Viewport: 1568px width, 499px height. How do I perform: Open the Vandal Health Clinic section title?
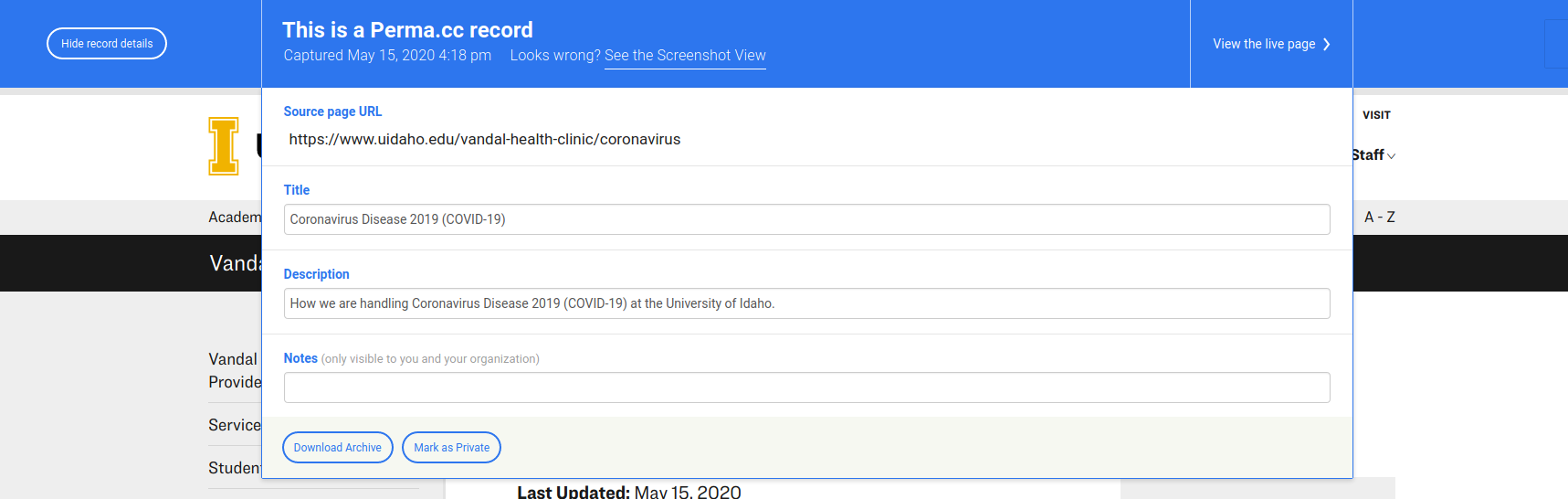pyautogui.click(x=235, y=263)
